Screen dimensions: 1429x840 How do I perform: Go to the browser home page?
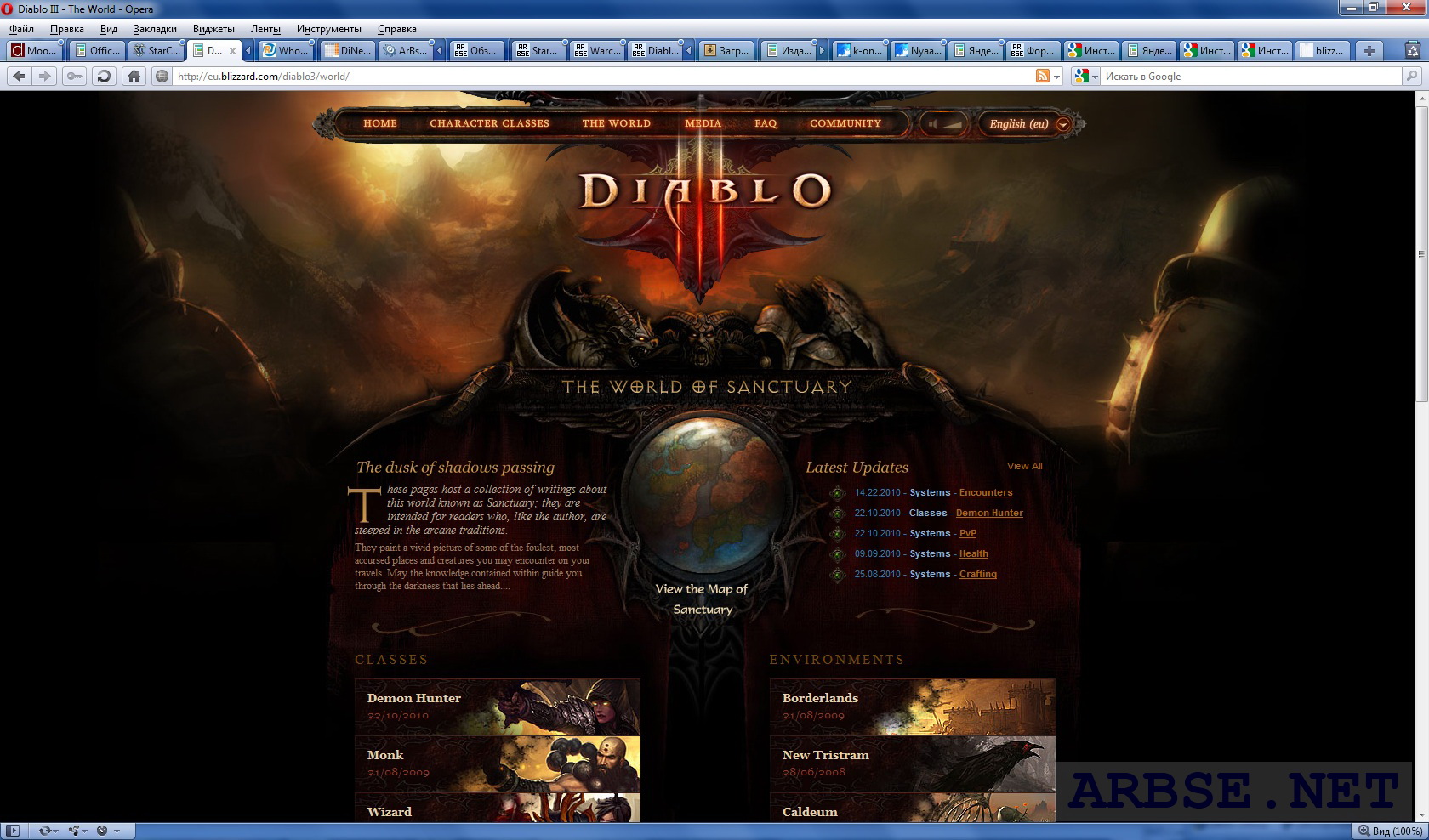coord(134,76)
